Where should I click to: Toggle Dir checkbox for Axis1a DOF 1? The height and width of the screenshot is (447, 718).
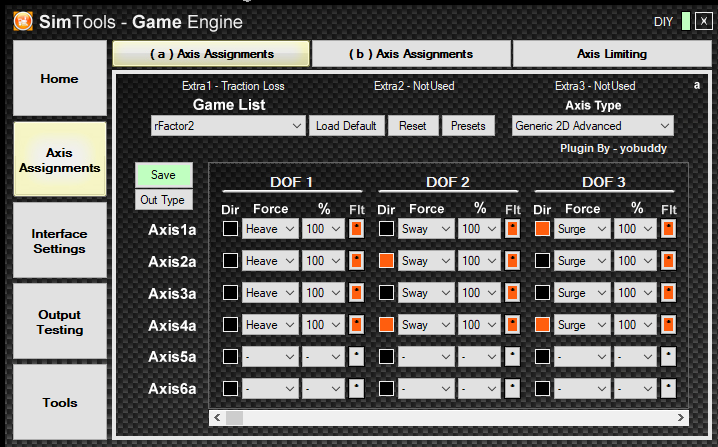coord(230,229)
